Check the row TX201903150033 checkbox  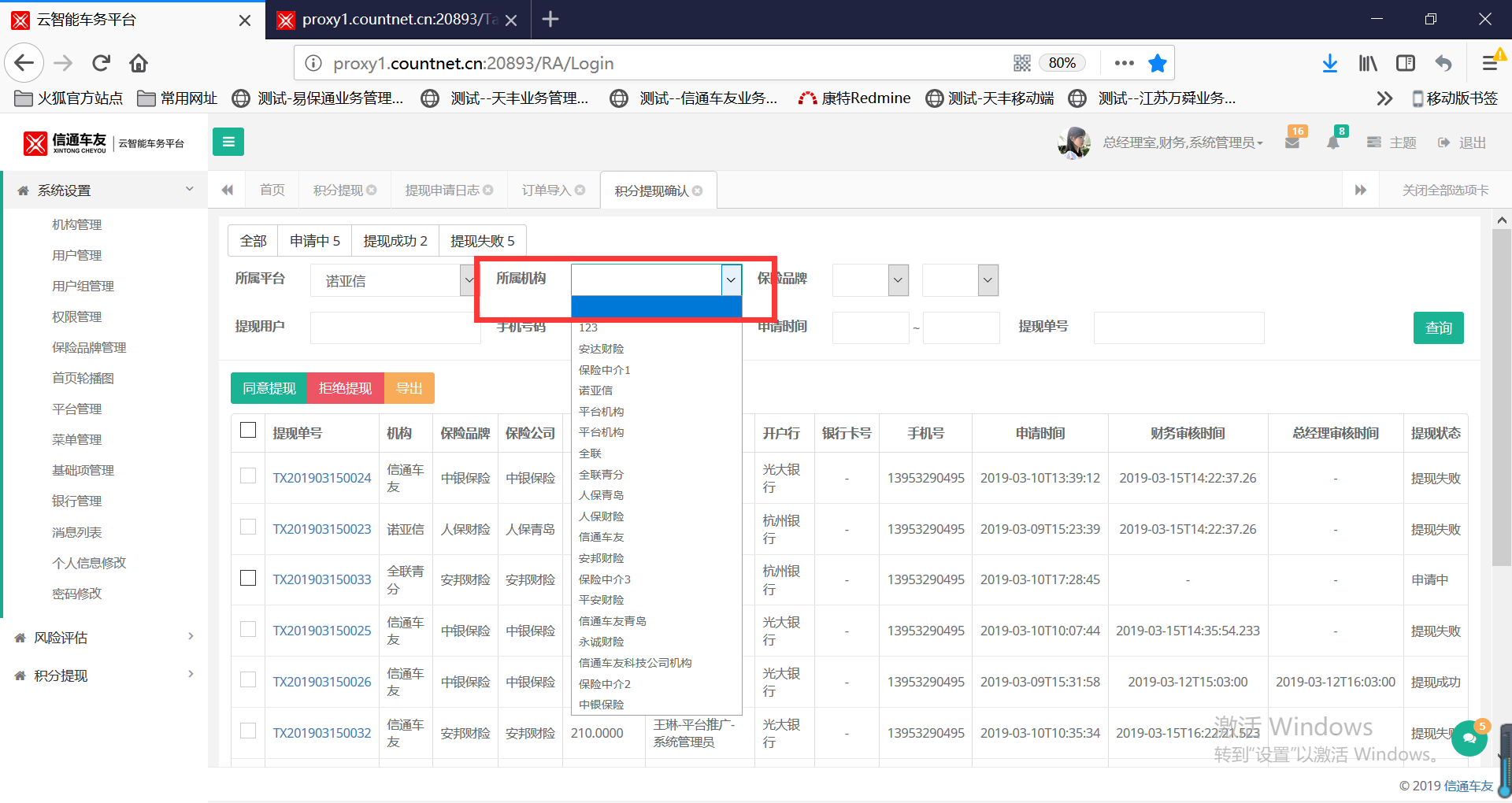pos(248,578)
